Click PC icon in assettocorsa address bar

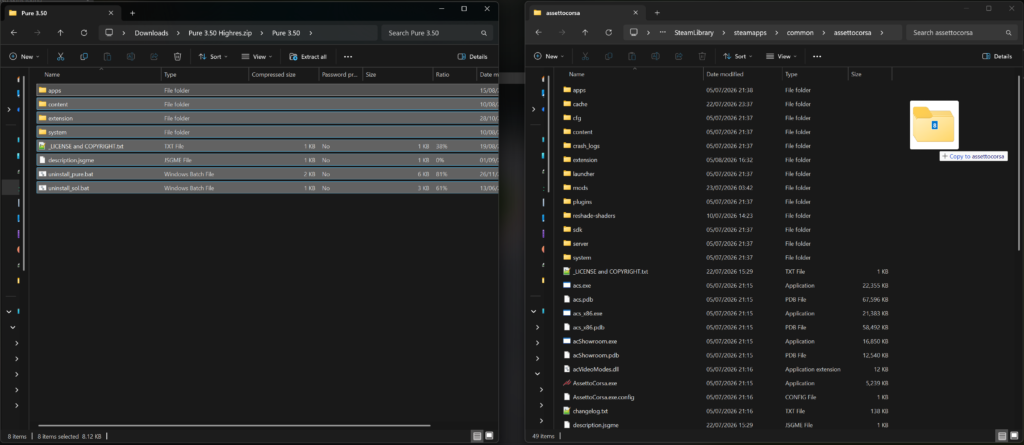(x=633, y=33)
